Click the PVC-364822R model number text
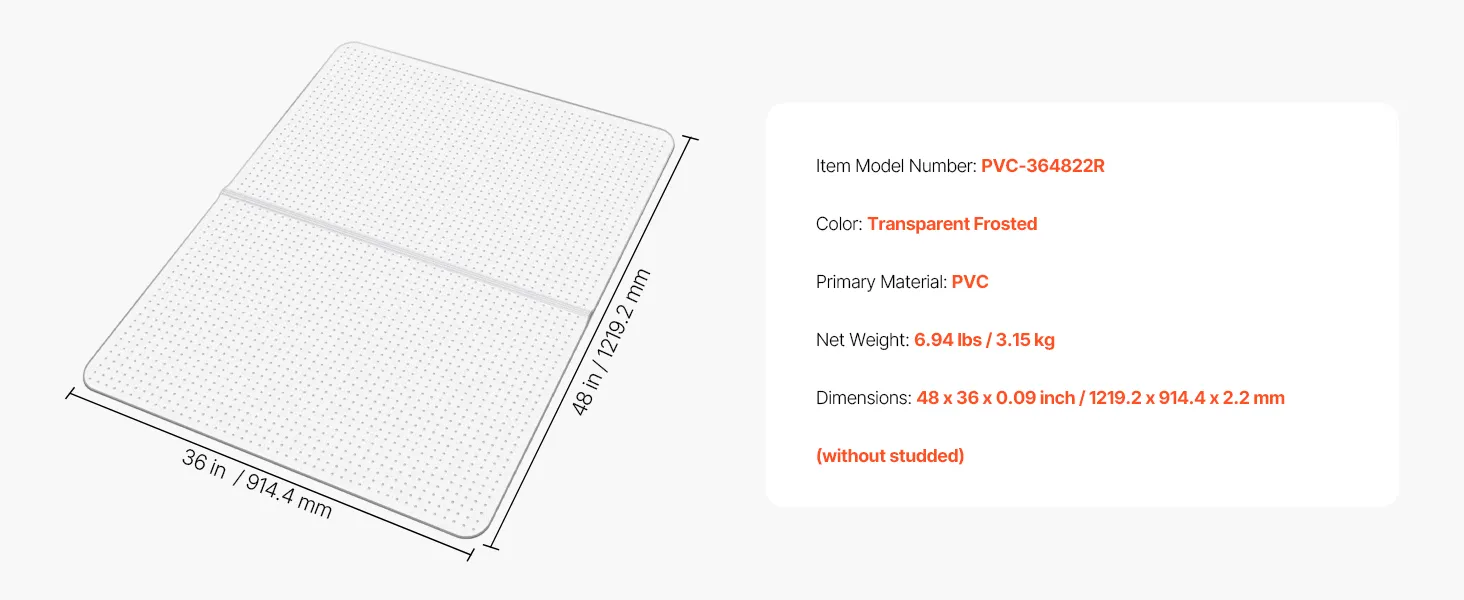The height and width of the screenshot is (600, 1464). pos(1042,166)
